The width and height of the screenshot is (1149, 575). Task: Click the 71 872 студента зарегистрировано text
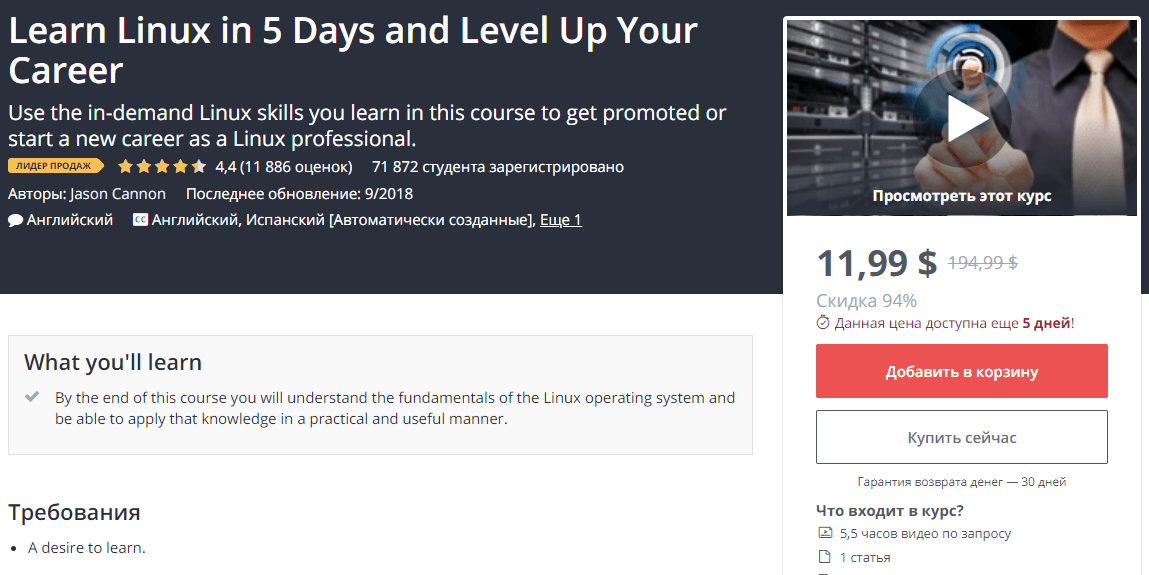pyautogui.click(x=498, y=167)
